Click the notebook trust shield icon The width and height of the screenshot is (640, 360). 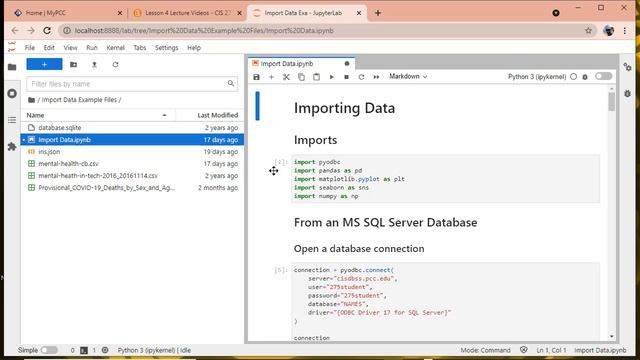click(524, 350)
